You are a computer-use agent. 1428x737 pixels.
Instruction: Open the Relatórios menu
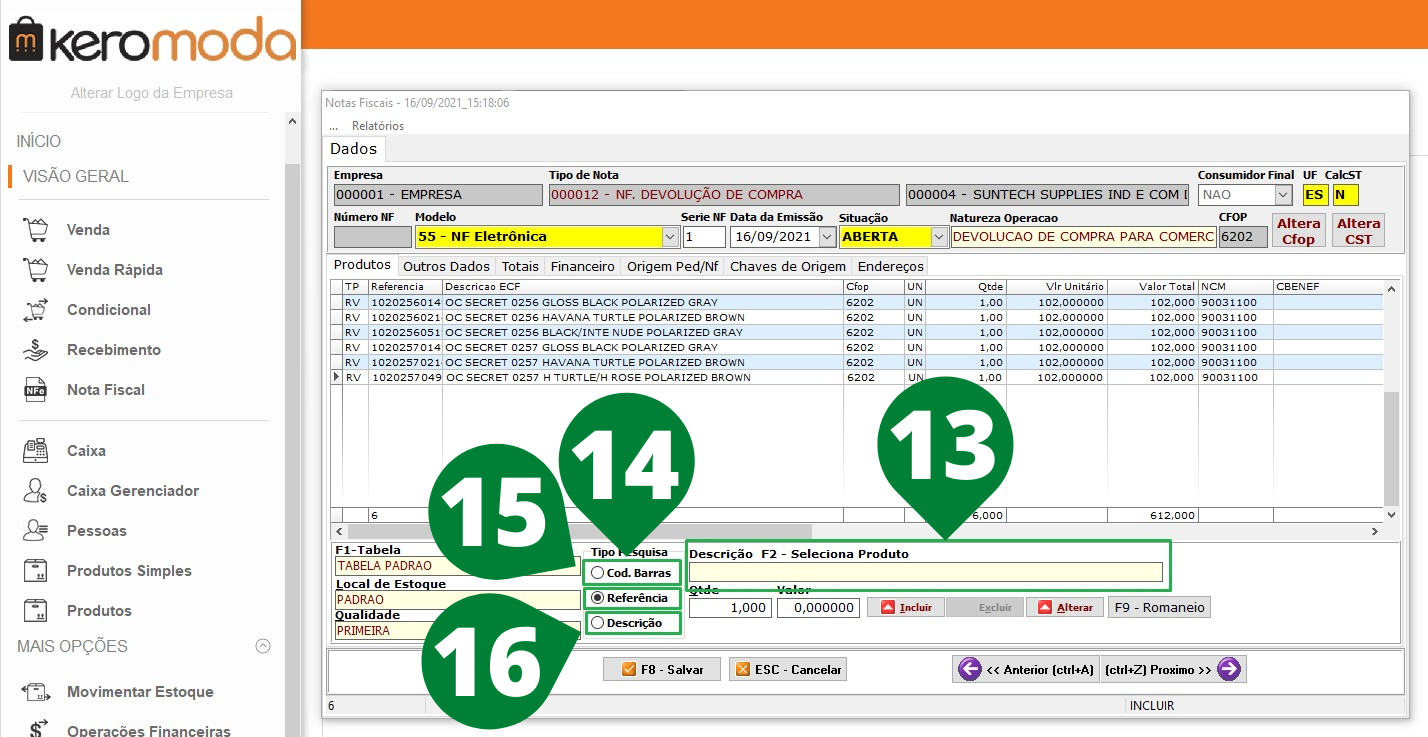coord(378,126)
